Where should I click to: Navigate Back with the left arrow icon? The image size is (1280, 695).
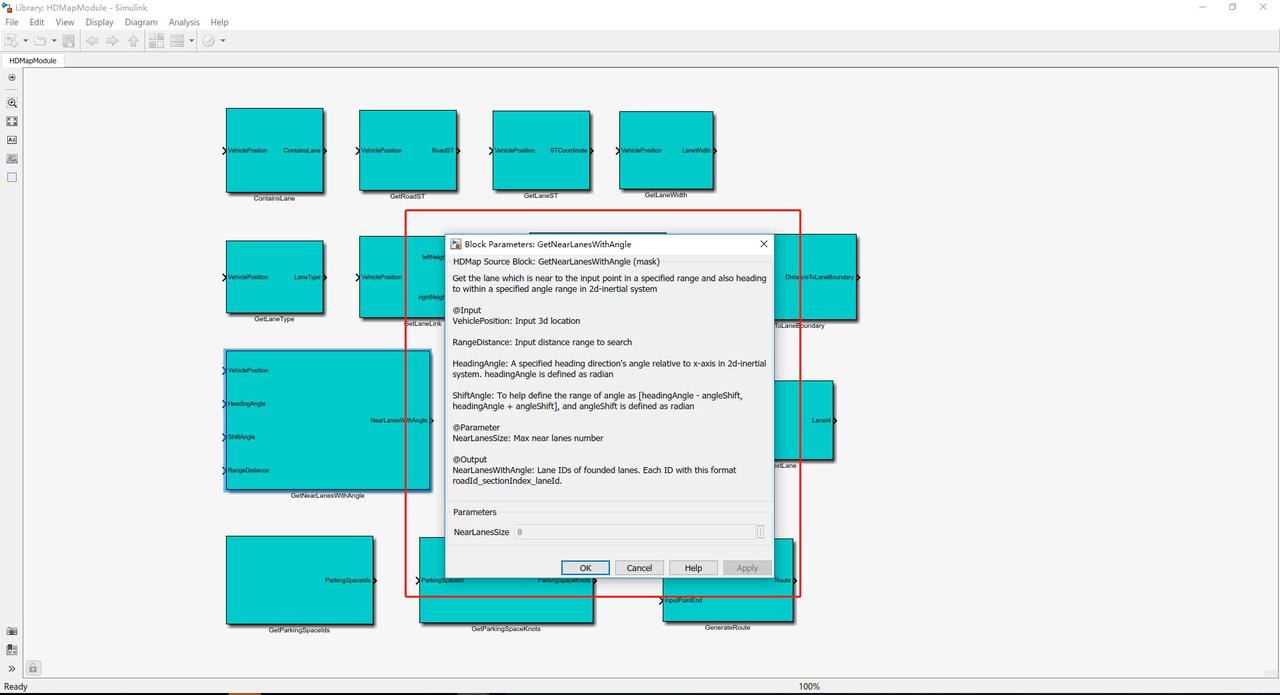click(92, 41)
